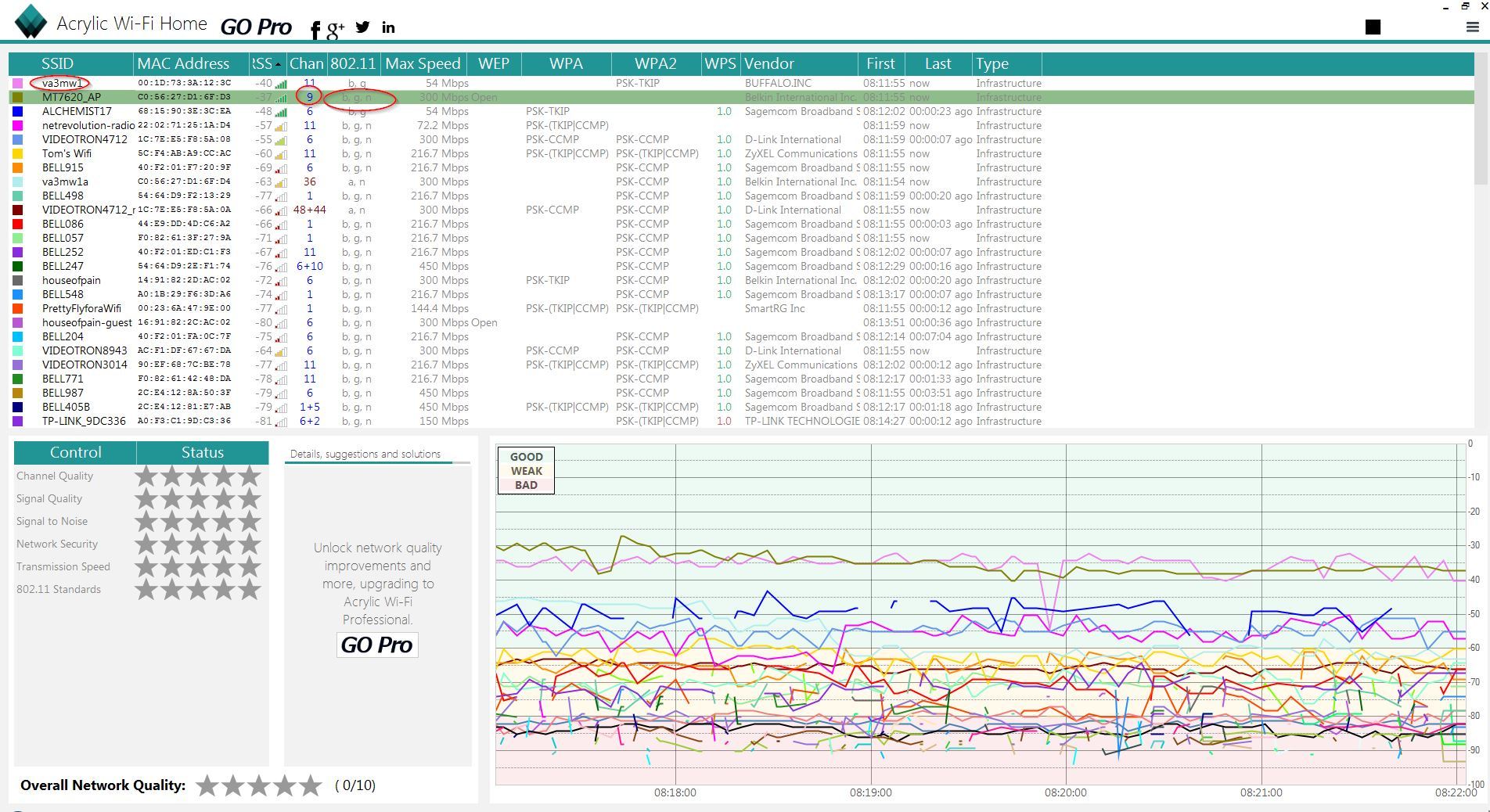Screen dimensions: 1490x812
Task: Sort by Max Speed column header
Action: click(423, 63)
